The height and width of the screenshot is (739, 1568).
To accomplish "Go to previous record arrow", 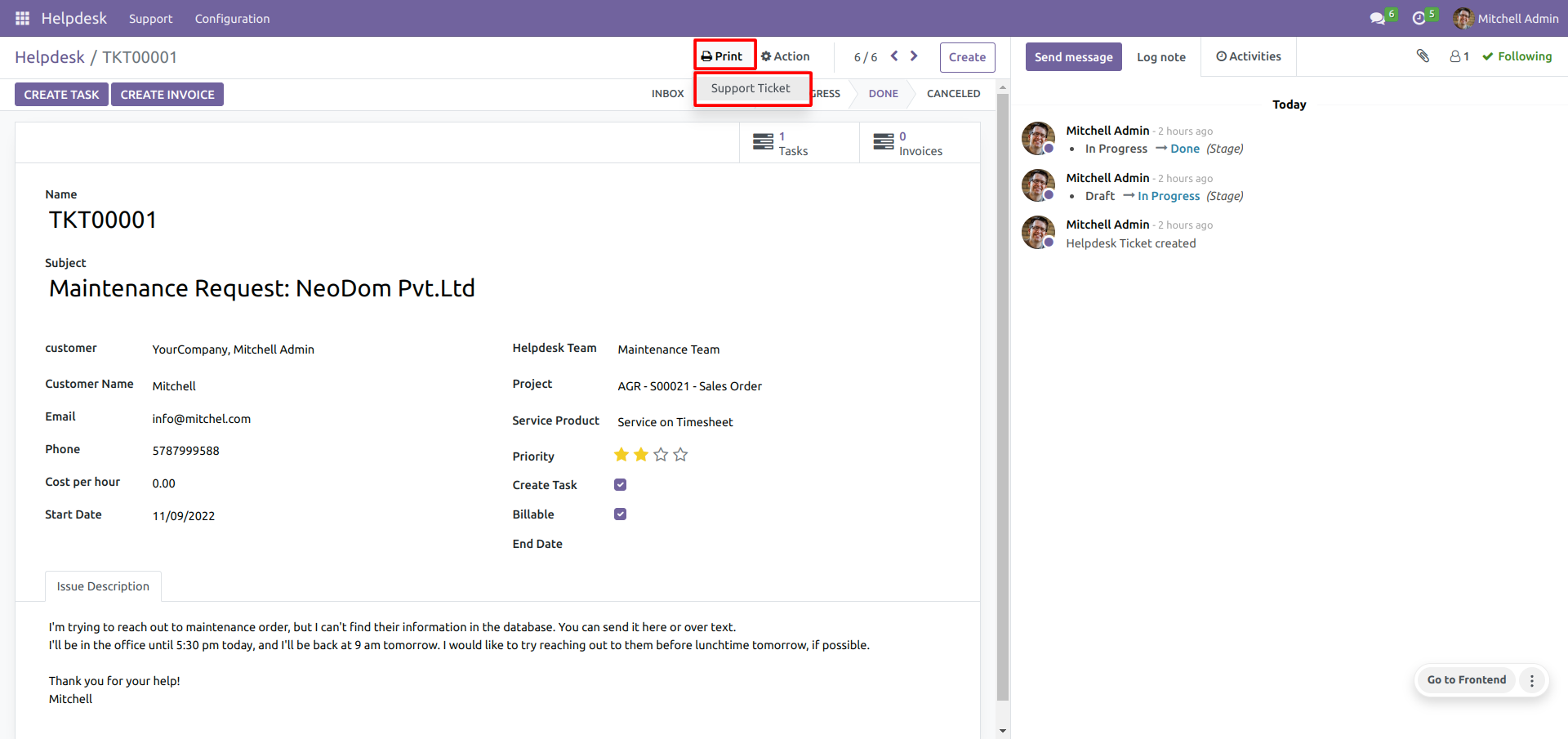I will pyautogui.click(x=894, y=56).
